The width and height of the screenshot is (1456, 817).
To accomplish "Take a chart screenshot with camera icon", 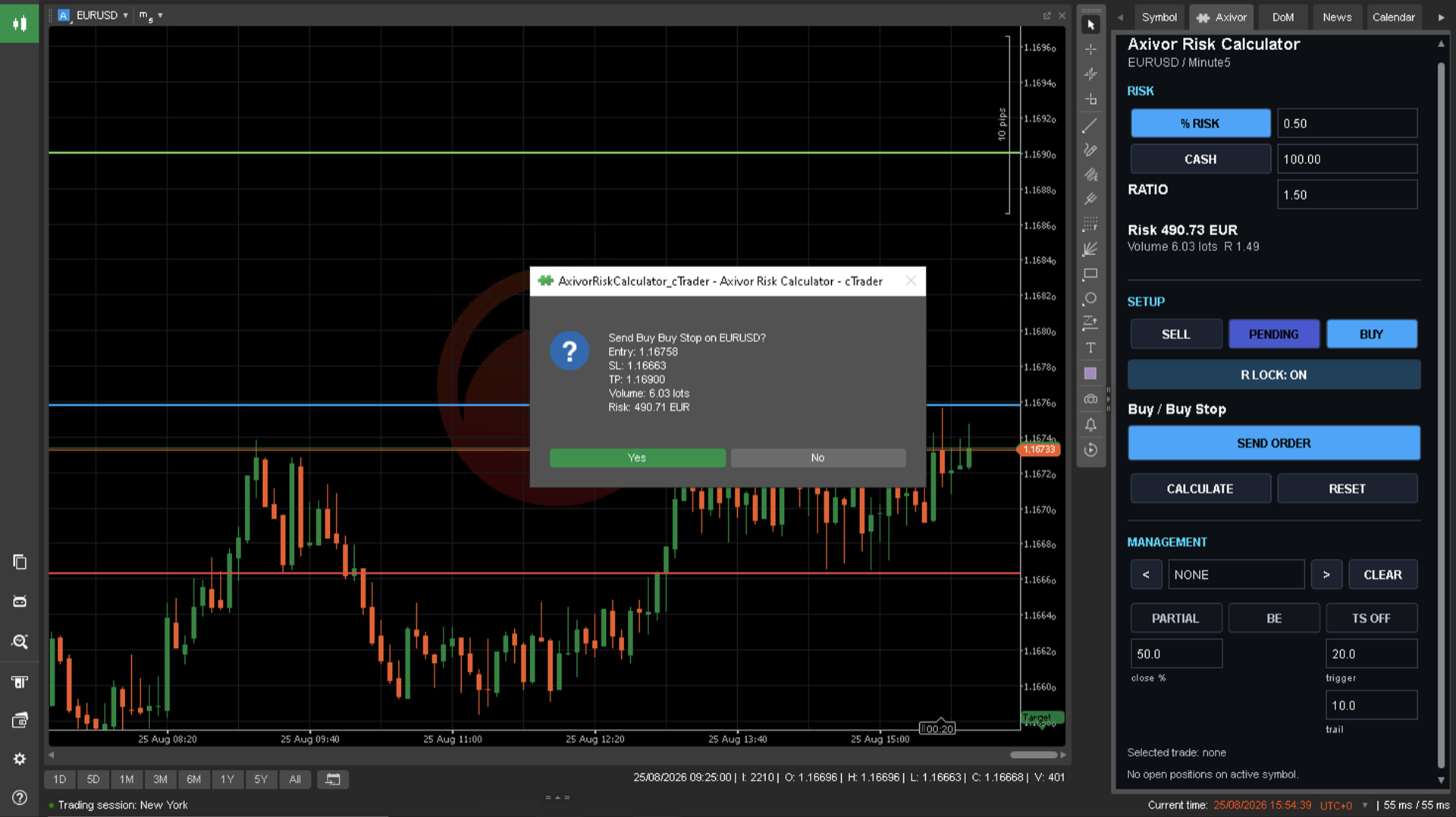I will 1090,399.
